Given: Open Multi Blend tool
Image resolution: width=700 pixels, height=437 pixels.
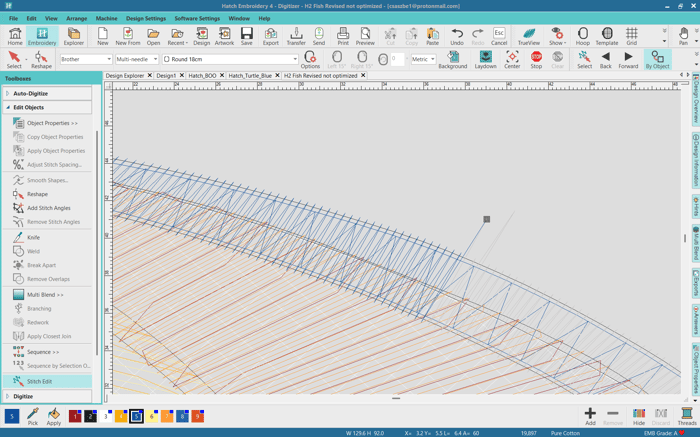Looking at the screenshot, I should pyautogui.click(x=47, y=295).
